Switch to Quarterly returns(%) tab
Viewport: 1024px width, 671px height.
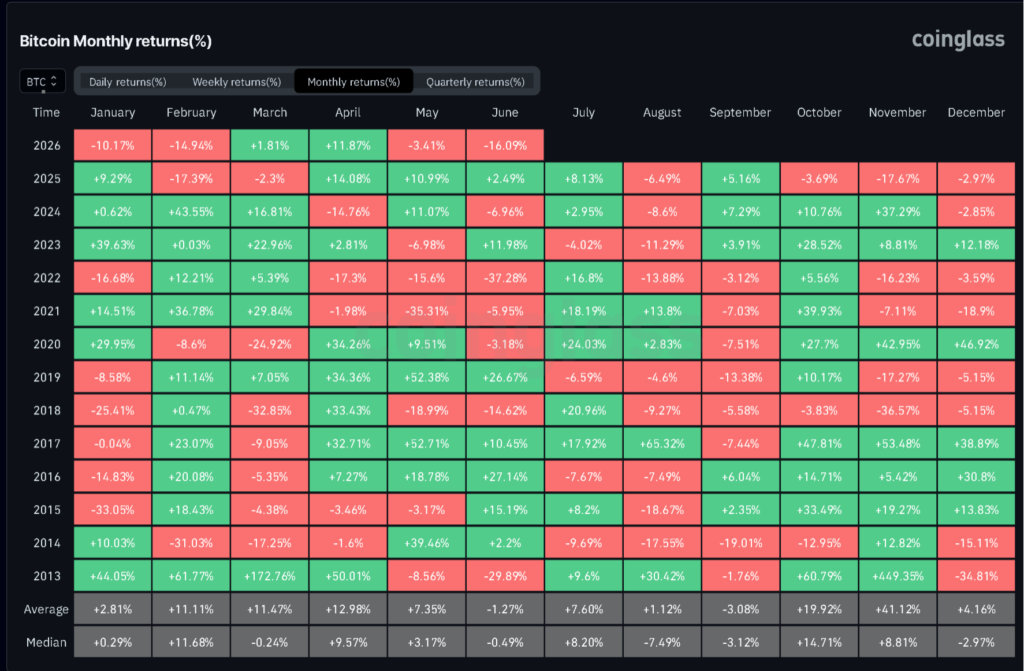pos(475,82)
